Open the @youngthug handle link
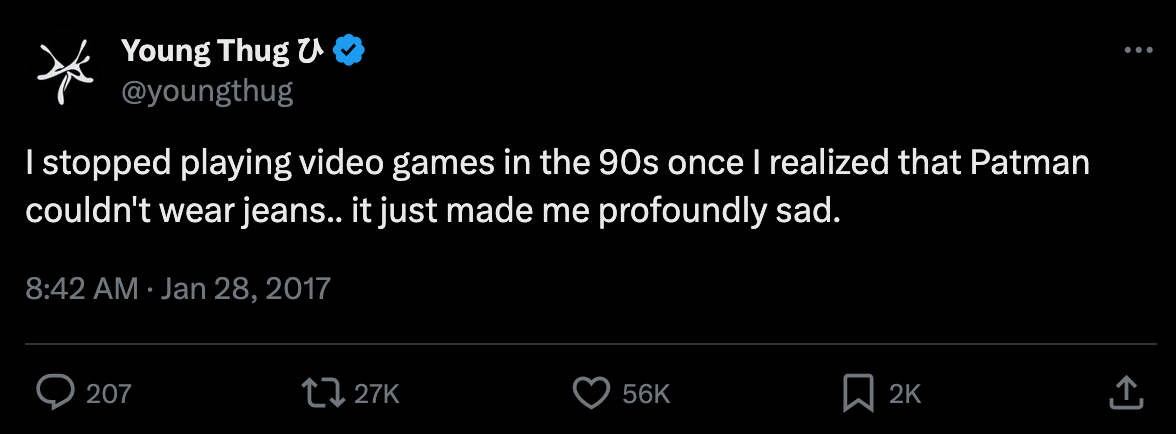This screenshot has height=434, width=1176. coord(207,92)
